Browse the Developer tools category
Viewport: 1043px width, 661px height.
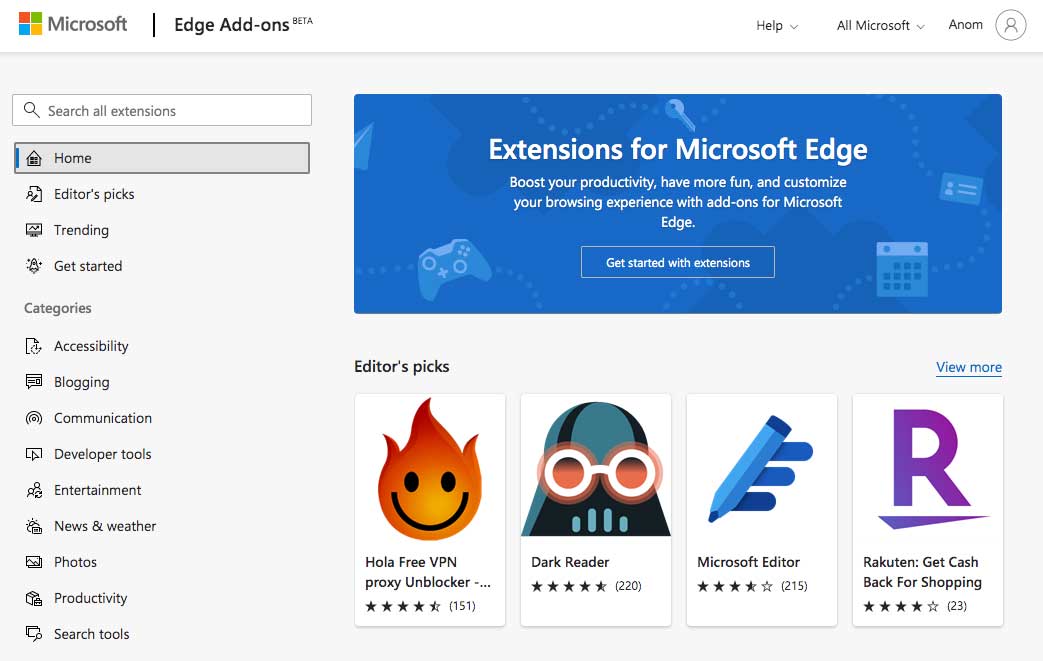[102, 454]
